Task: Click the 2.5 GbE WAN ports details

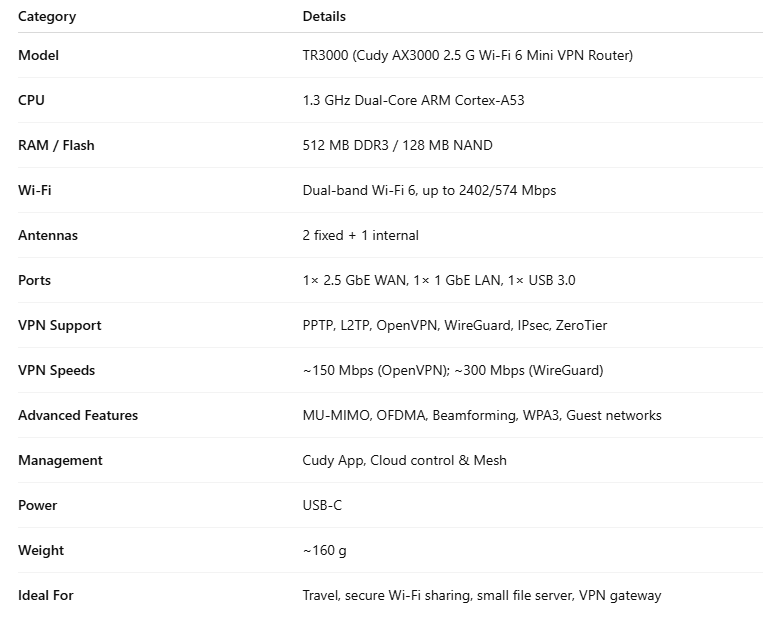Action: pyautogui.click(x=438, y=280)
